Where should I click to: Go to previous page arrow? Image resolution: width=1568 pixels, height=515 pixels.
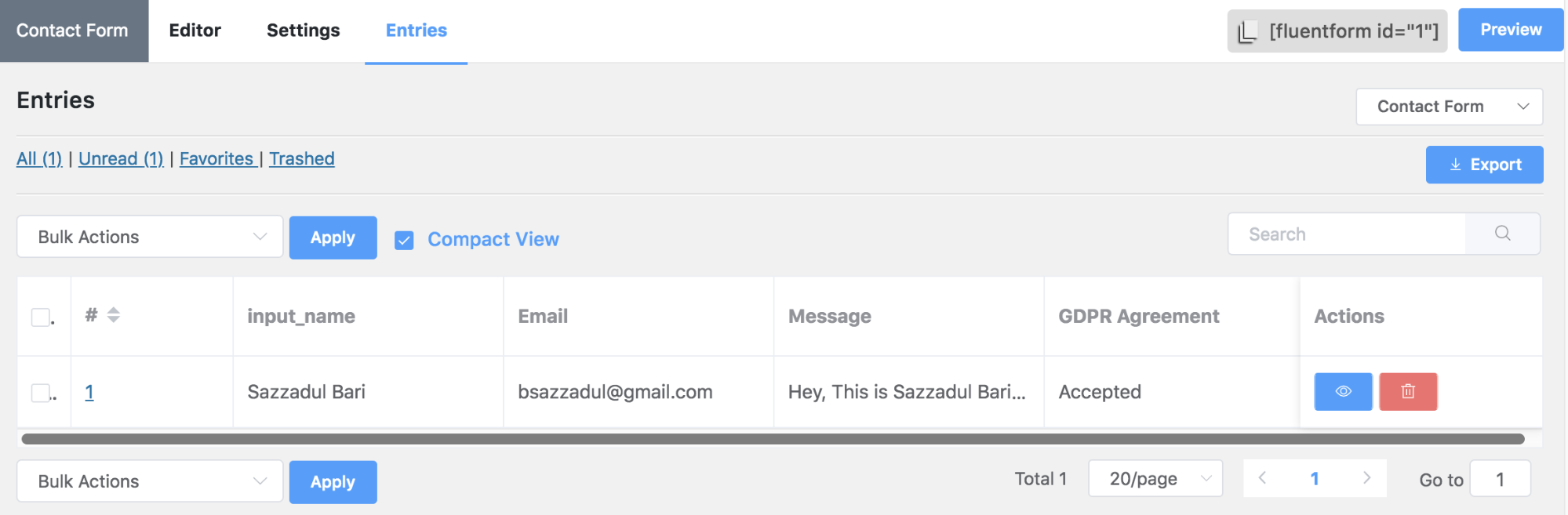[x=1262, y=478]
